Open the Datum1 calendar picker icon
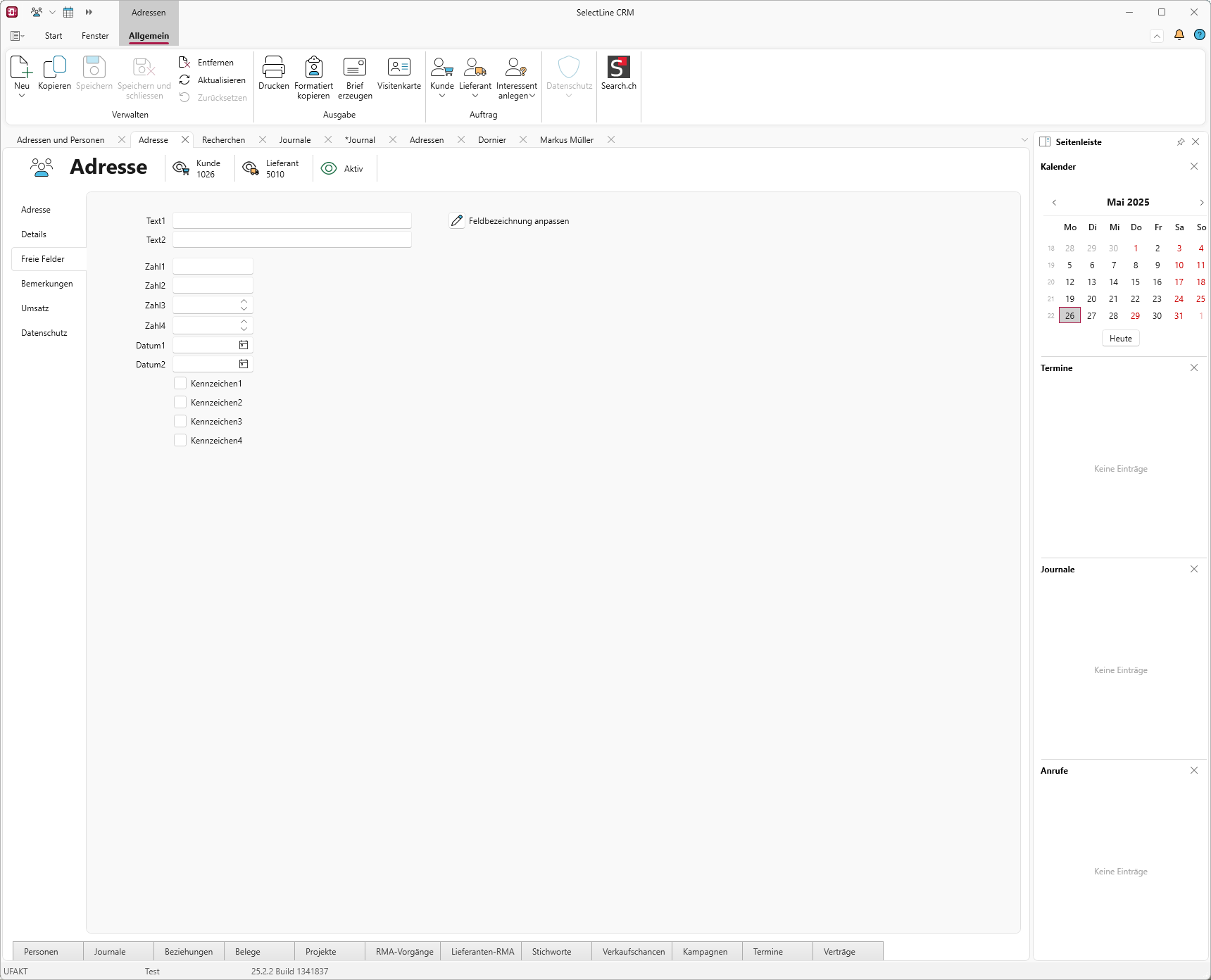The height and width of the screenshot is (980, 1211). click(244, 345)
